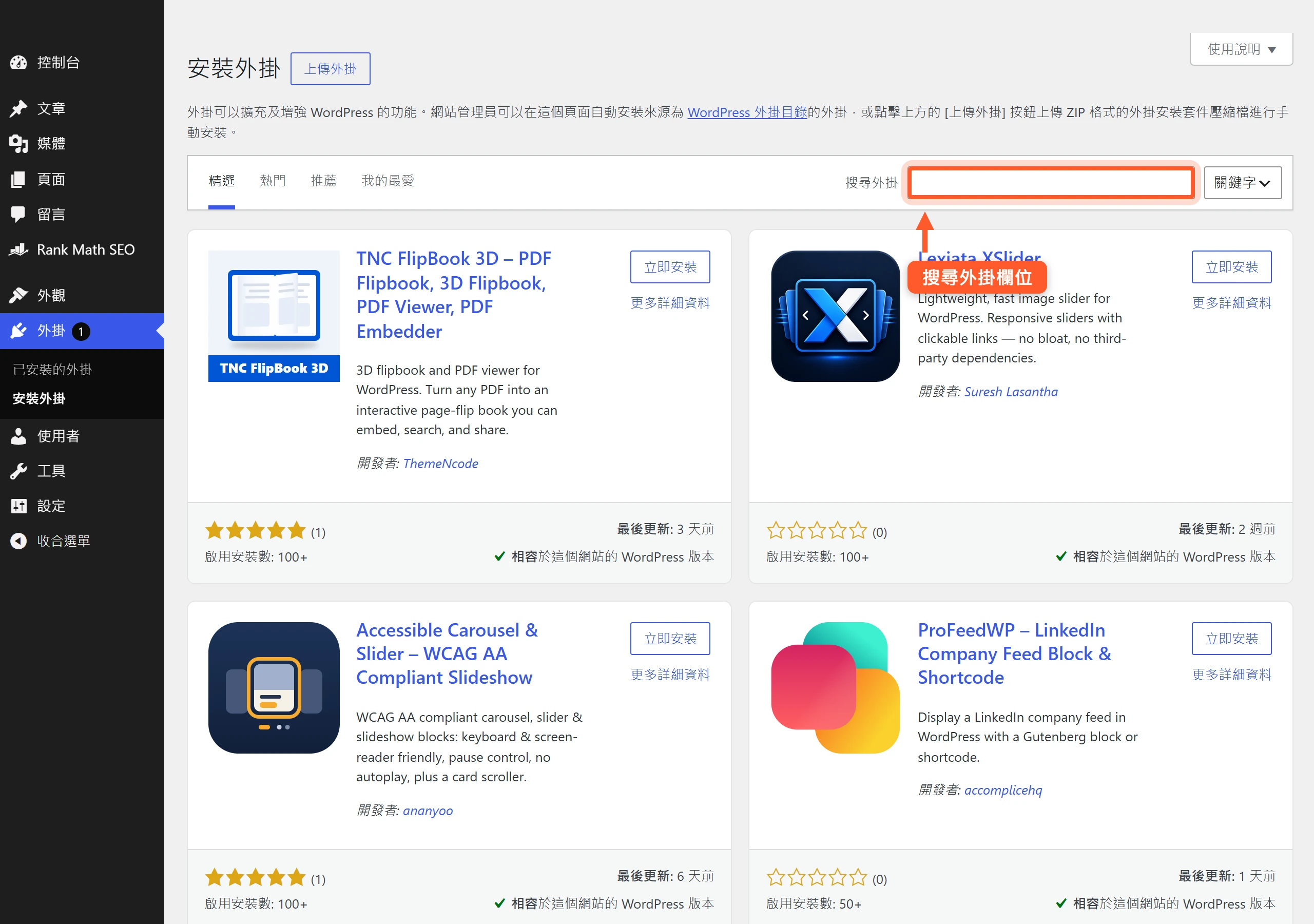
Task: Install TNC FlipBook 3D with 立即安裝
Action: point(670,267)
